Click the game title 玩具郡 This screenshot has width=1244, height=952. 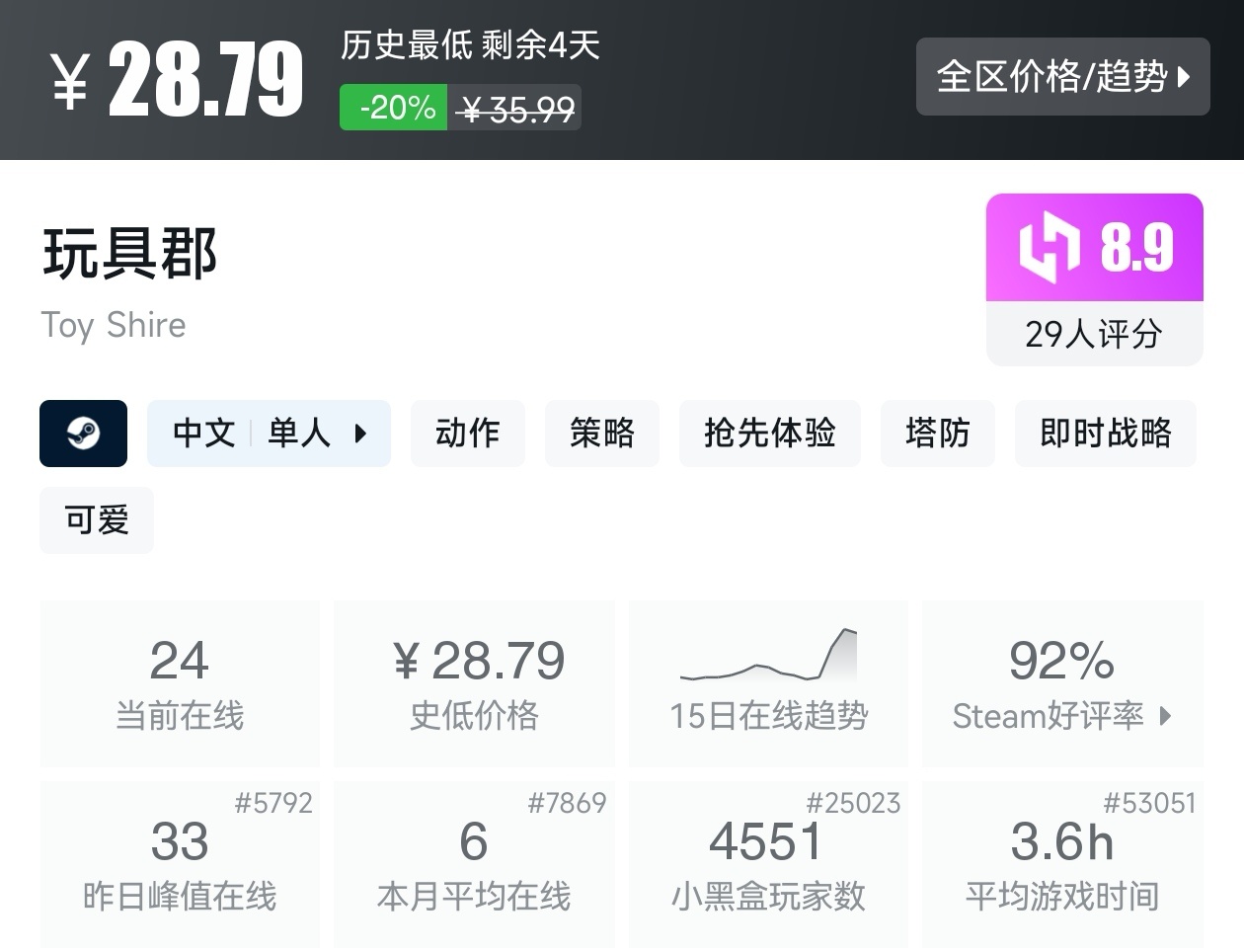coord(128,255)
